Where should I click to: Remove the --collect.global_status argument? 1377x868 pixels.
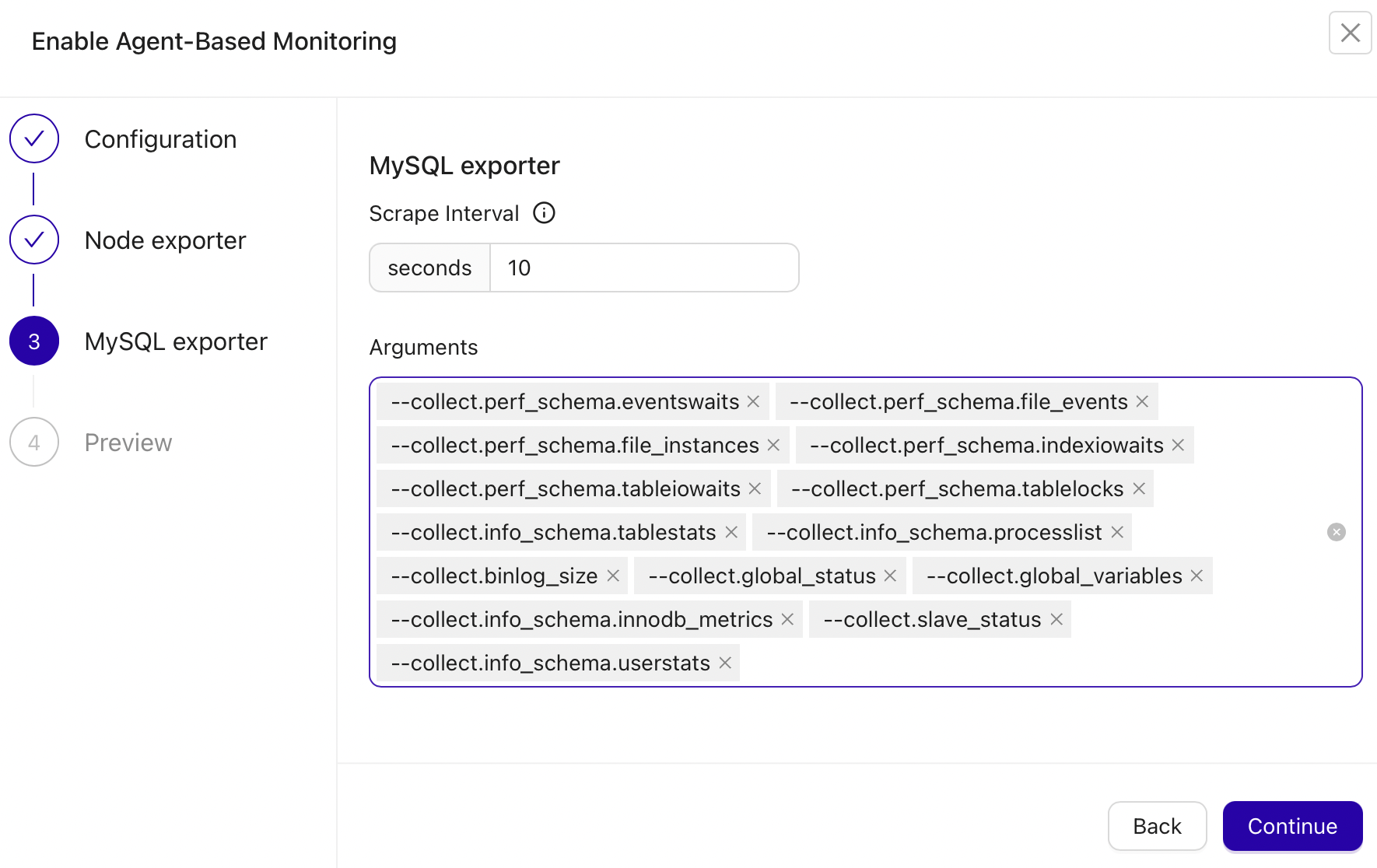click(890, 576)
